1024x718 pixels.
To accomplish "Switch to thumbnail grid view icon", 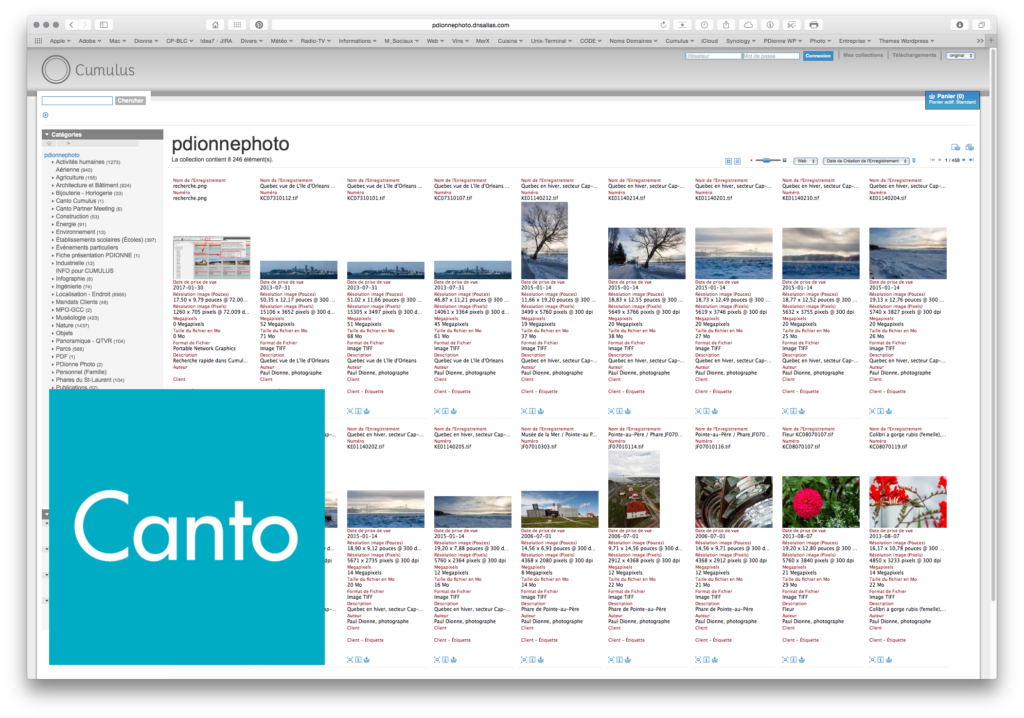I will (x=728, y=161).
